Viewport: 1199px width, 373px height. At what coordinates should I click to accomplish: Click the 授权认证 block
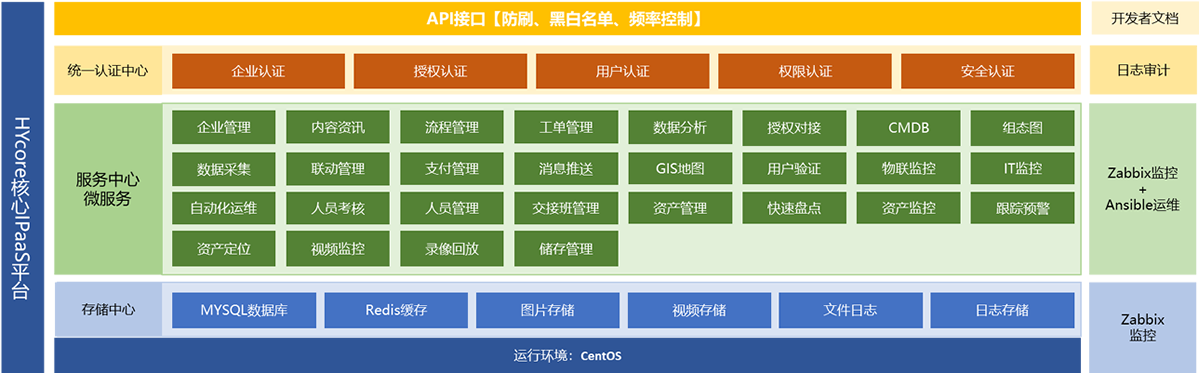tap(440, 71)
